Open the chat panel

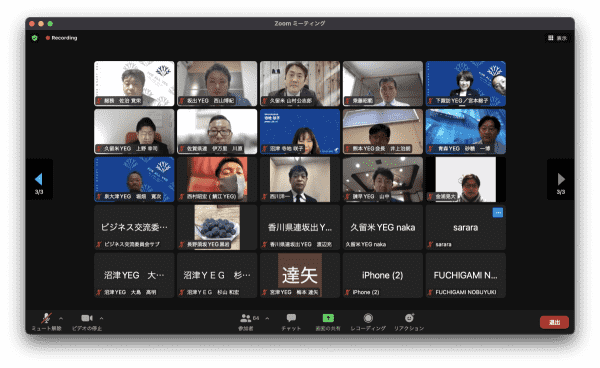point(291,322)
